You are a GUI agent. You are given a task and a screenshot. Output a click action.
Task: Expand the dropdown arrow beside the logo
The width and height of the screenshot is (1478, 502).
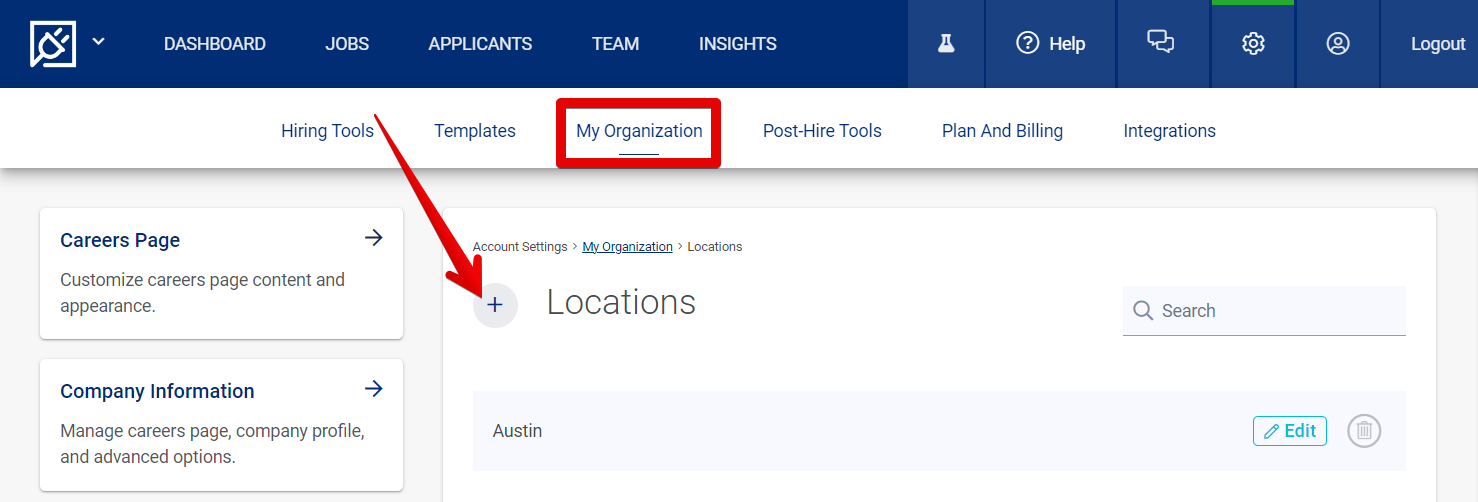[x=98, y=42]
